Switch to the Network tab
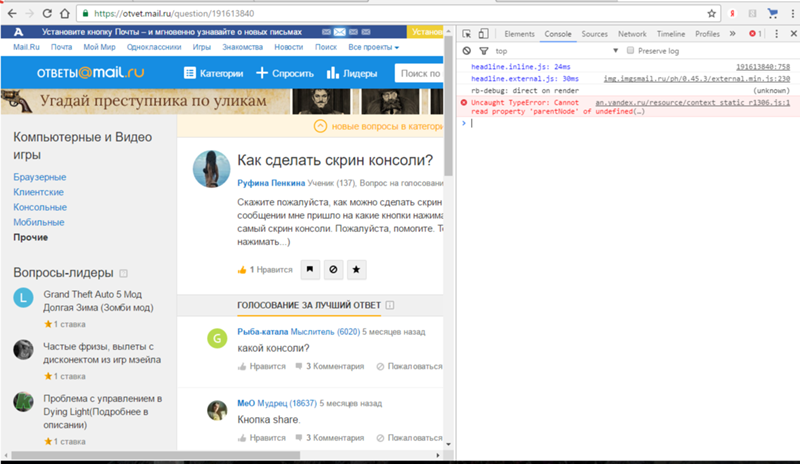This screenshot has width=800, height=464. 632,34
